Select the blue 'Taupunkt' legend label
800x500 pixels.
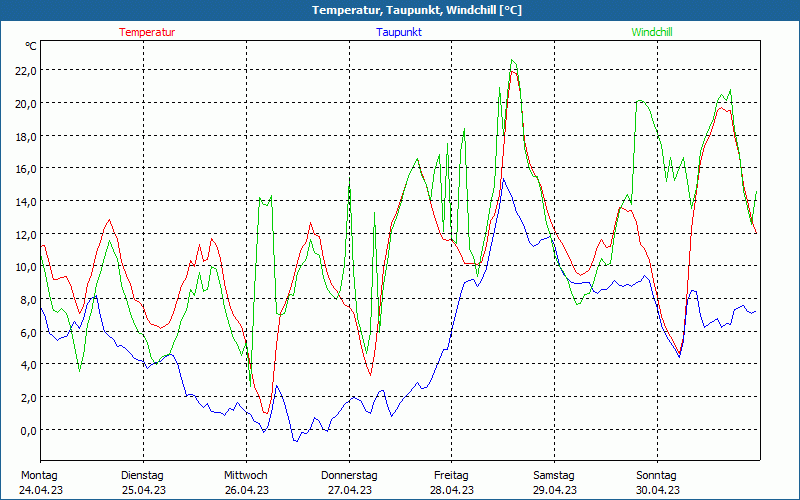tap(399, 32)
